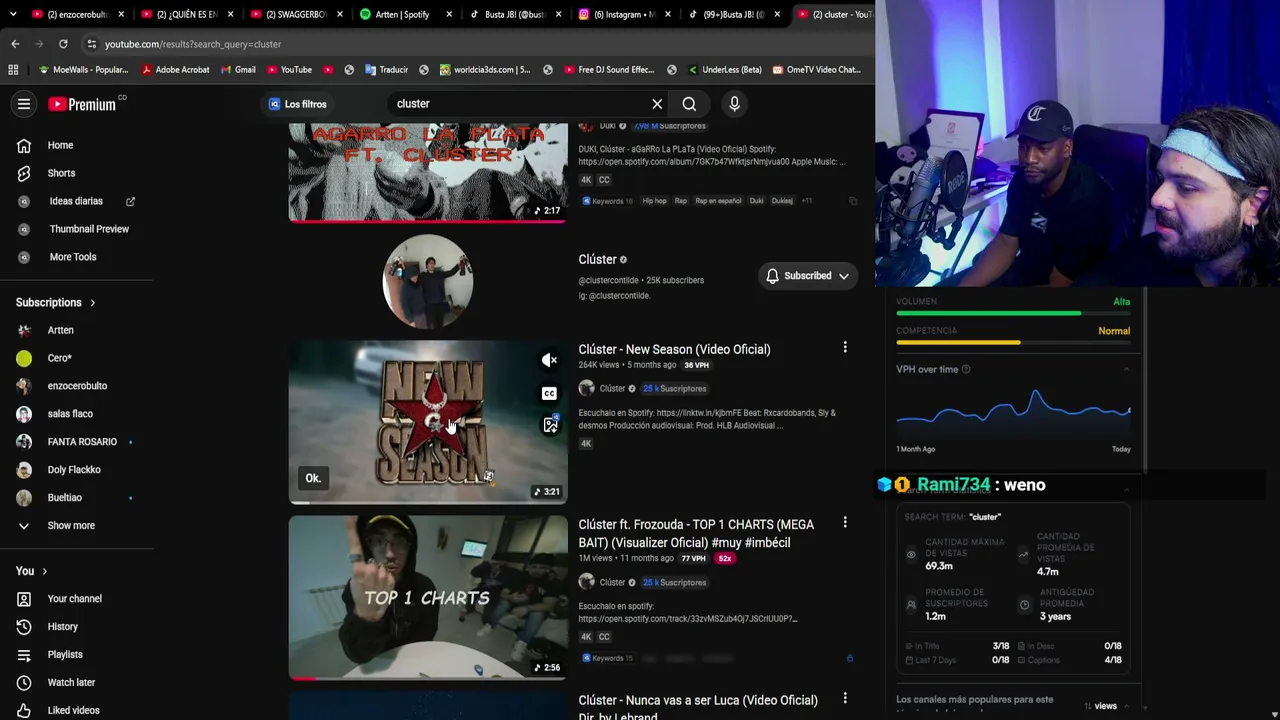
Task: Go back with the browser back arrow
Action: tap(15, 44)
